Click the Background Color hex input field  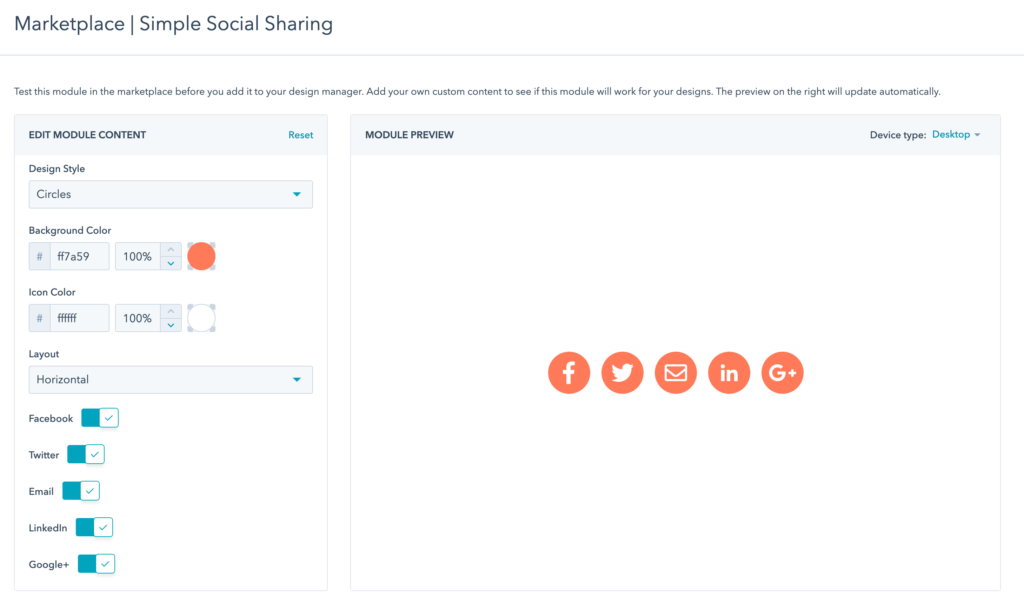tap(79, 257)
